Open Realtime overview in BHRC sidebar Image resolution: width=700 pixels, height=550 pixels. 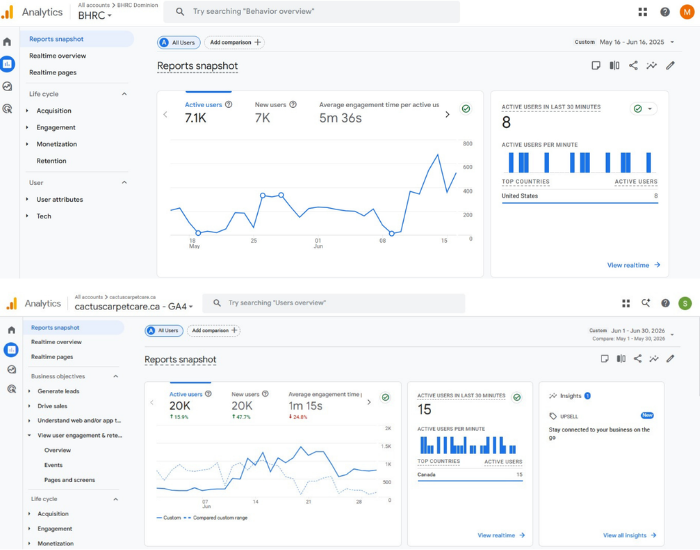tap(58, 56)
